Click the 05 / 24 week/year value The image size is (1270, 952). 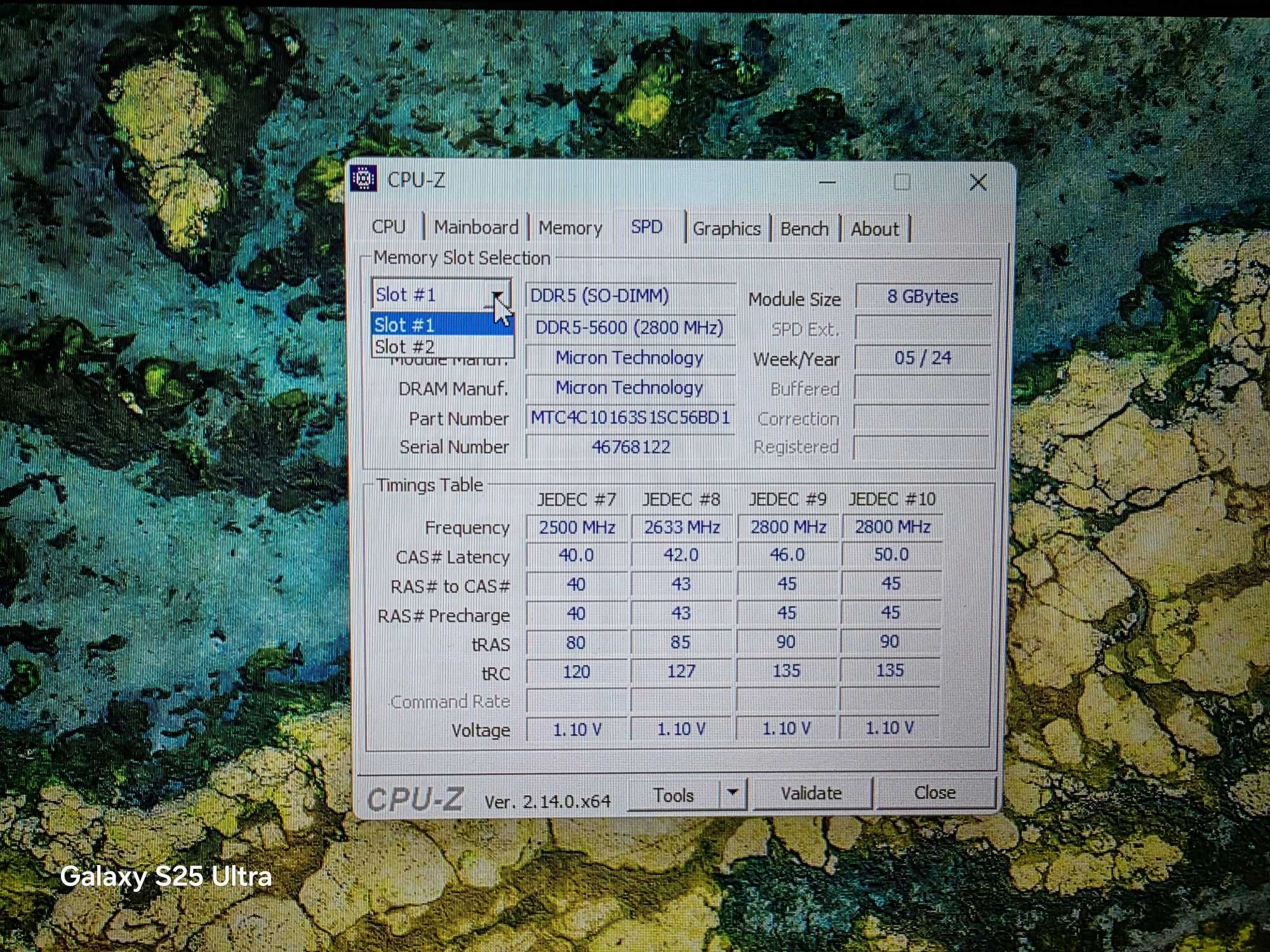(x=923, y=357)
